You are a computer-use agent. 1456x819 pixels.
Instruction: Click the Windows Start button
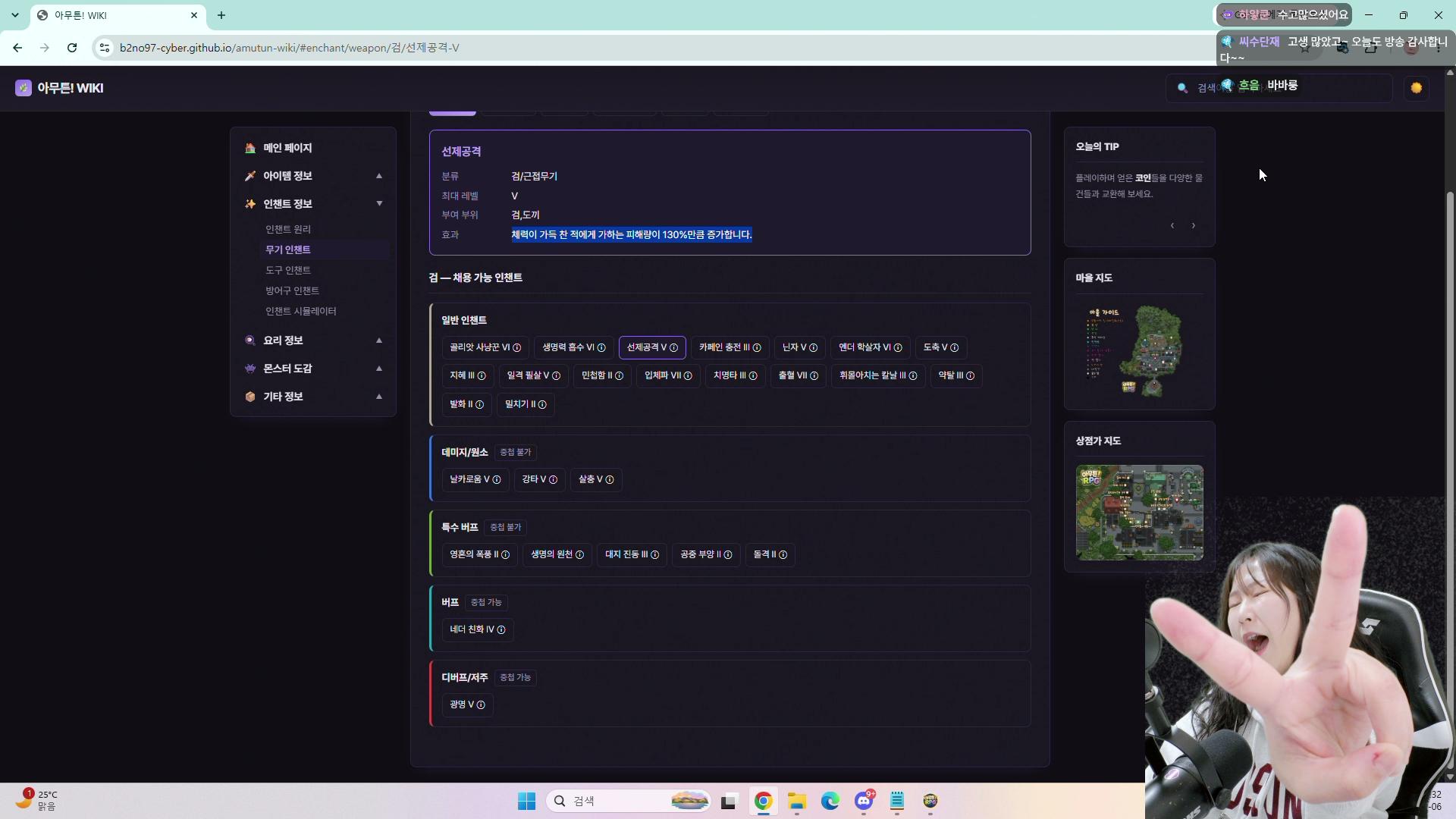(527, 801)
